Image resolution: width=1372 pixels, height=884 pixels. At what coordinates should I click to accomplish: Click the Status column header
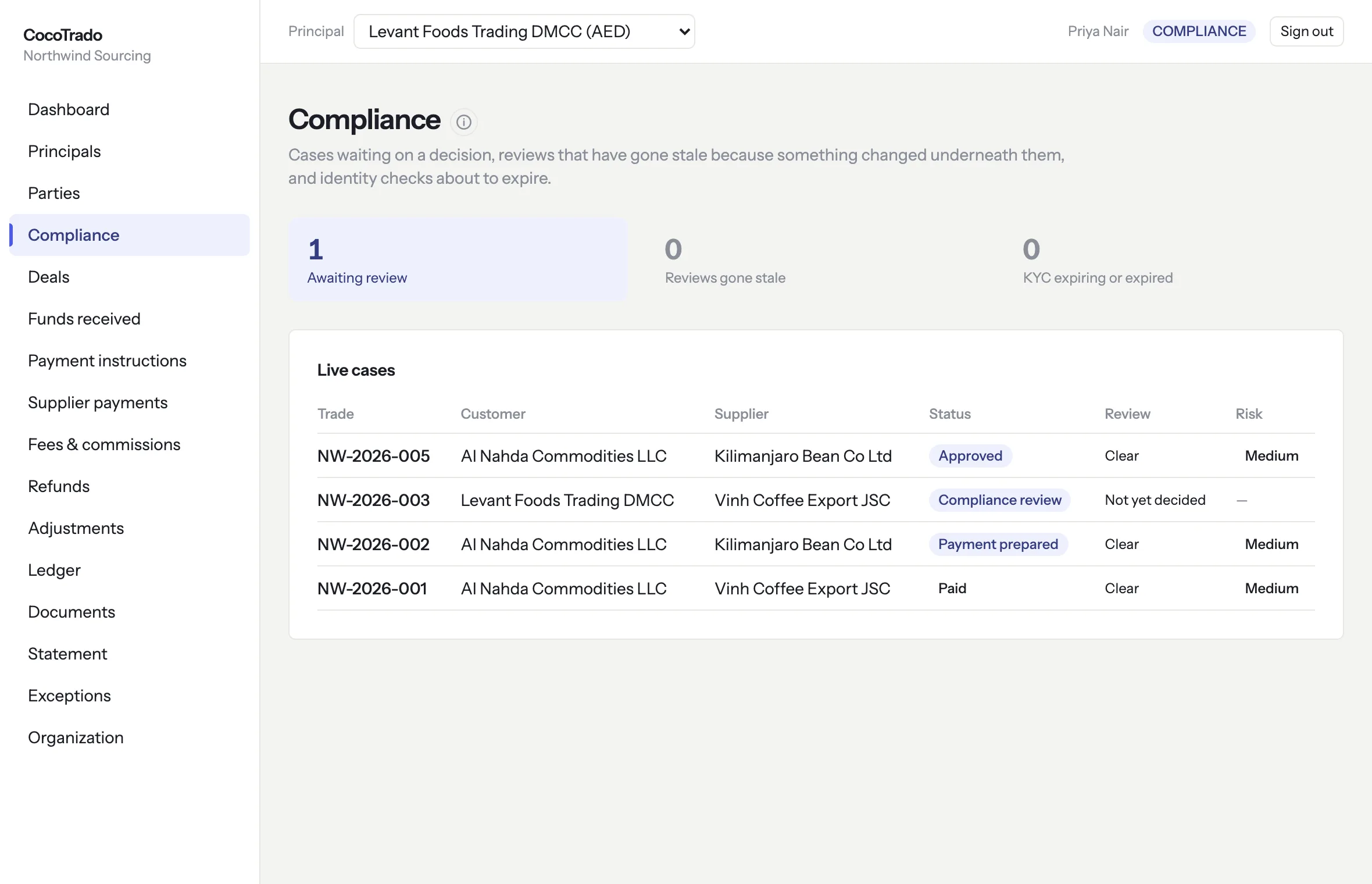click(949, 414)
